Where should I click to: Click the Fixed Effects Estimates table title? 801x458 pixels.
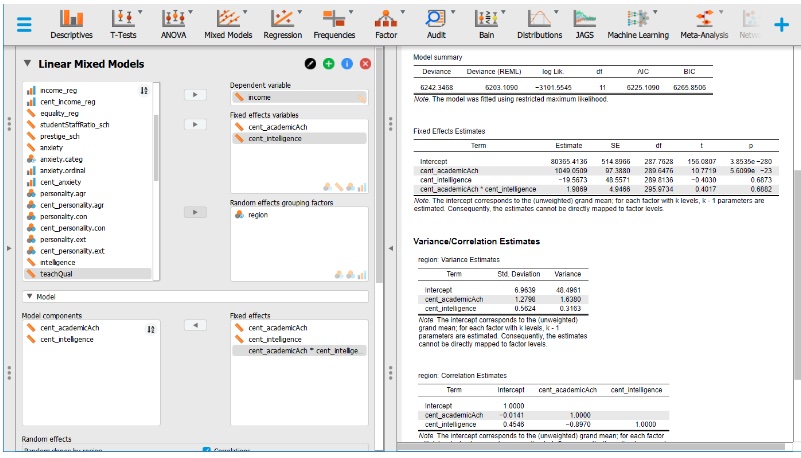(449, 131)
